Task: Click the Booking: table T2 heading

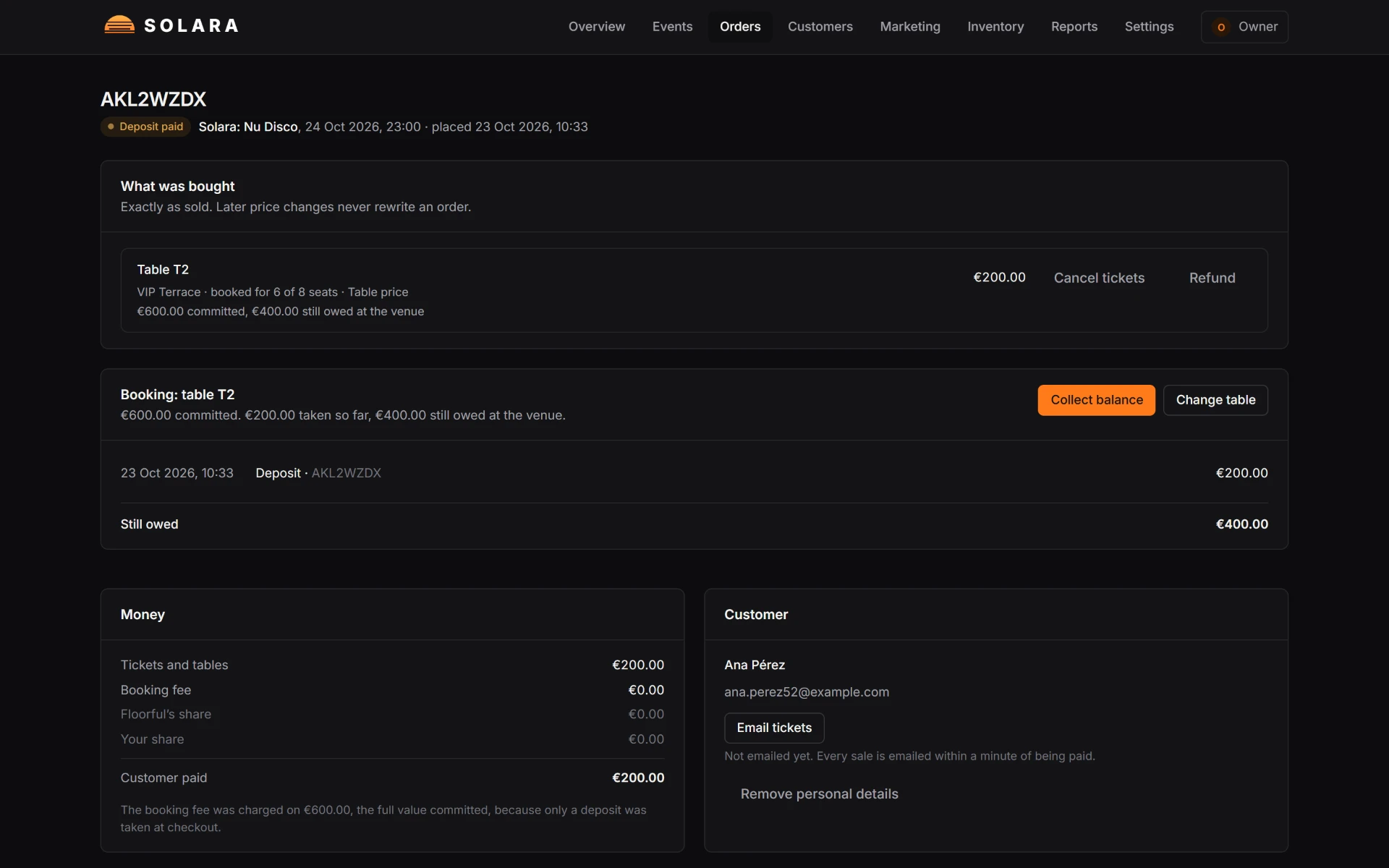Action: (177, 395)
